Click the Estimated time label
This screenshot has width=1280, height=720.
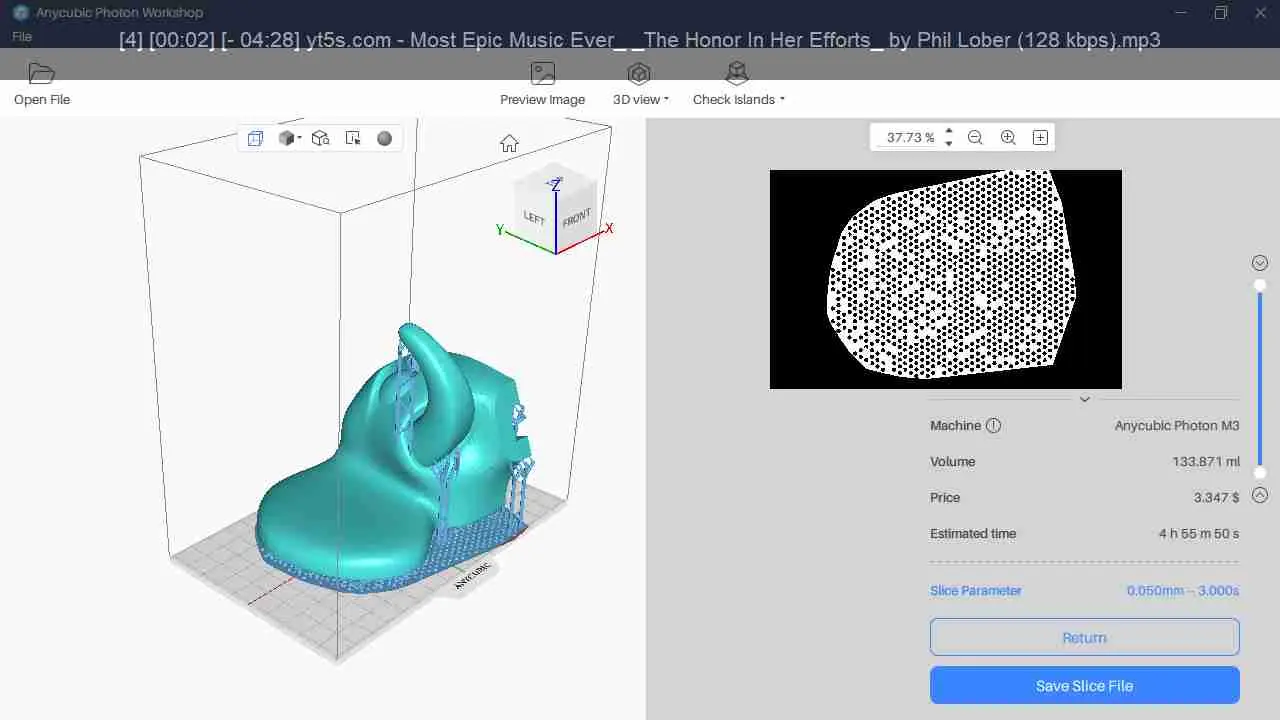coord(973,533)
